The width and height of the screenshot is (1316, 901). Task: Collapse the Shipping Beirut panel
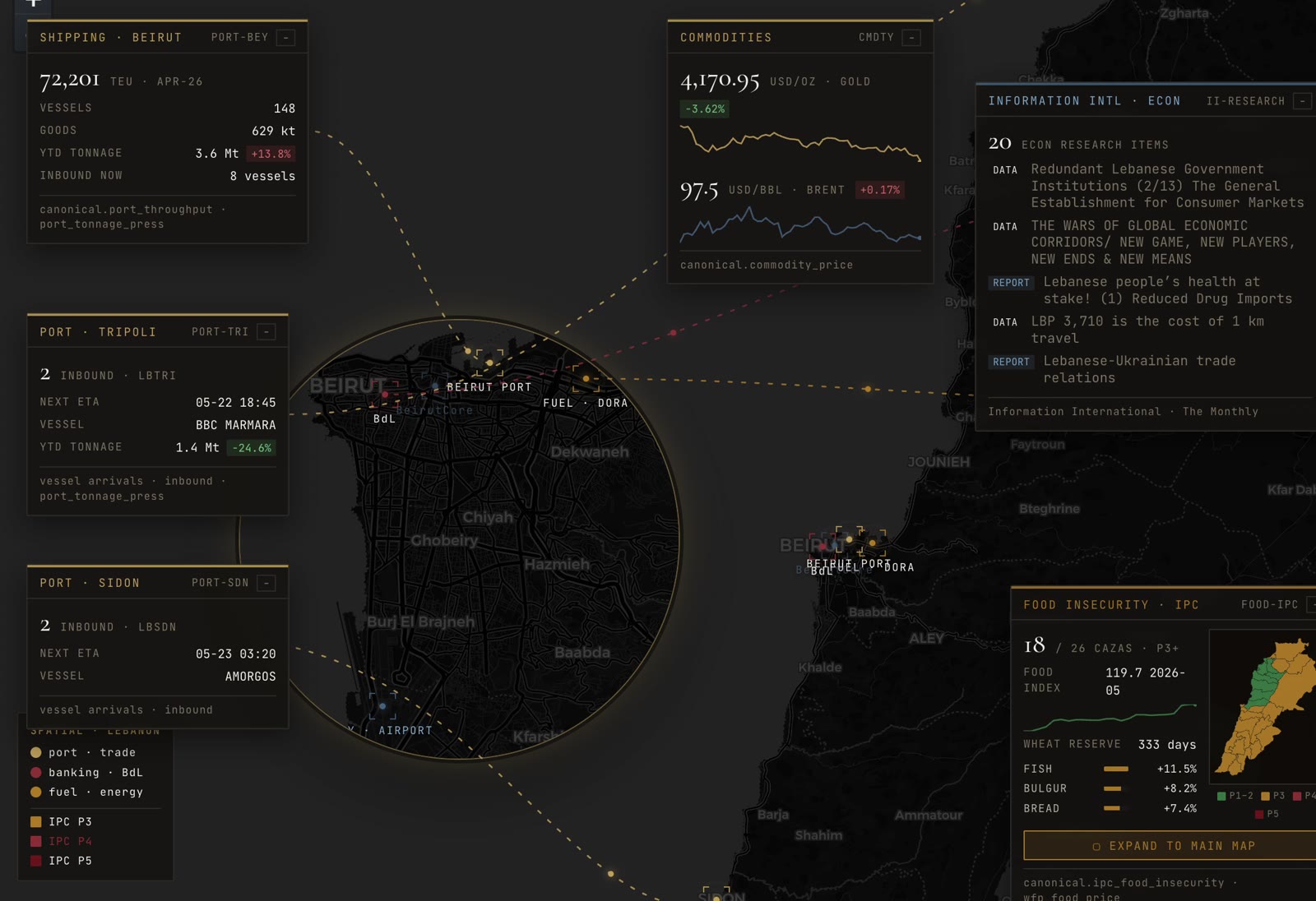point(286,38)
